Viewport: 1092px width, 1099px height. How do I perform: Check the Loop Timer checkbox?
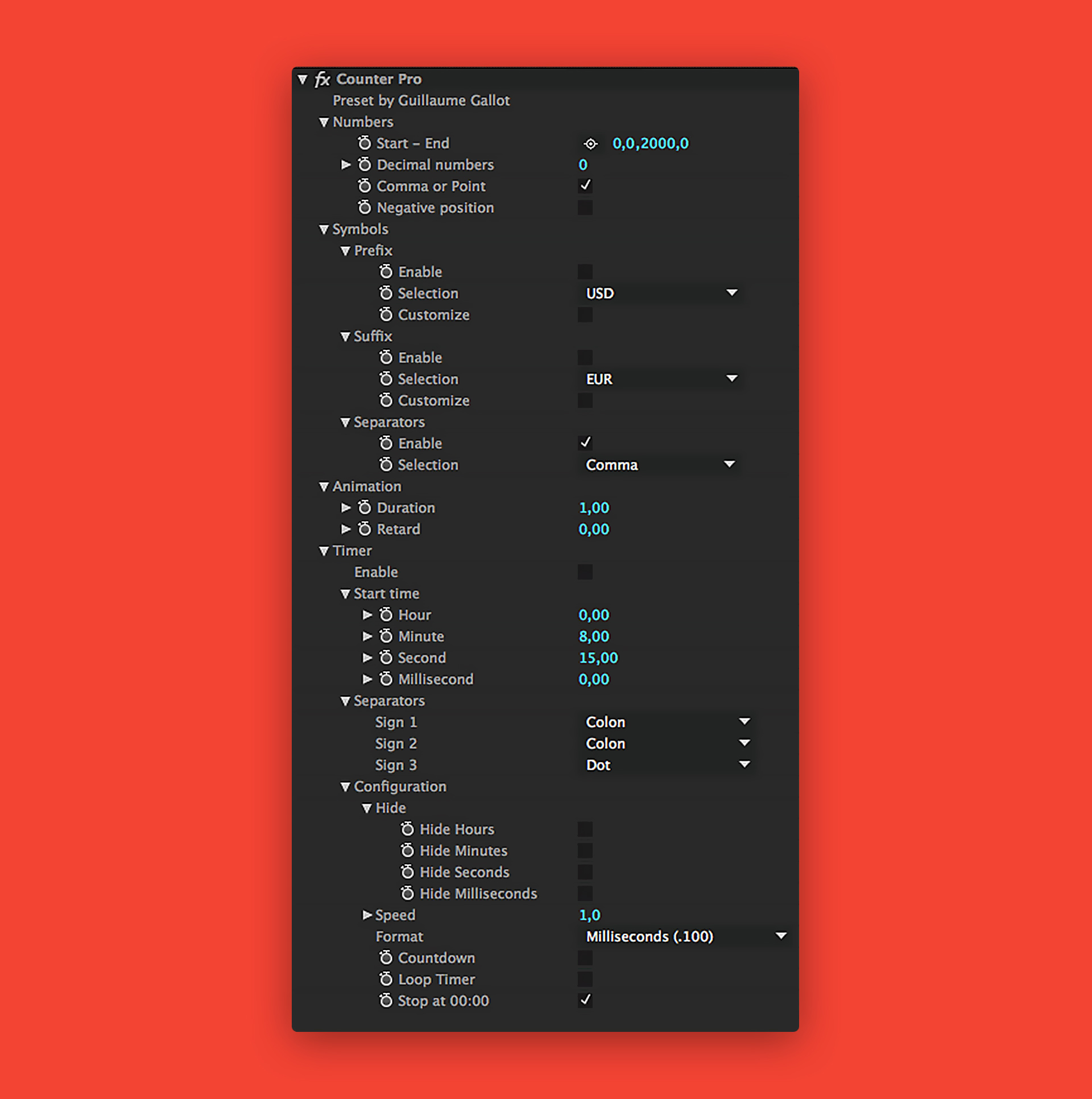pos(585,979)
